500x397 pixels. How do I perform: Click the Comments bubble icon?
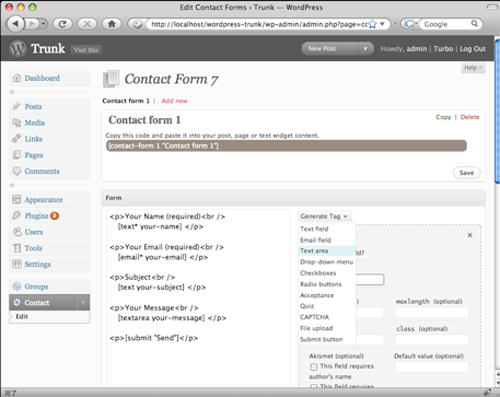[x=16, y=171]
